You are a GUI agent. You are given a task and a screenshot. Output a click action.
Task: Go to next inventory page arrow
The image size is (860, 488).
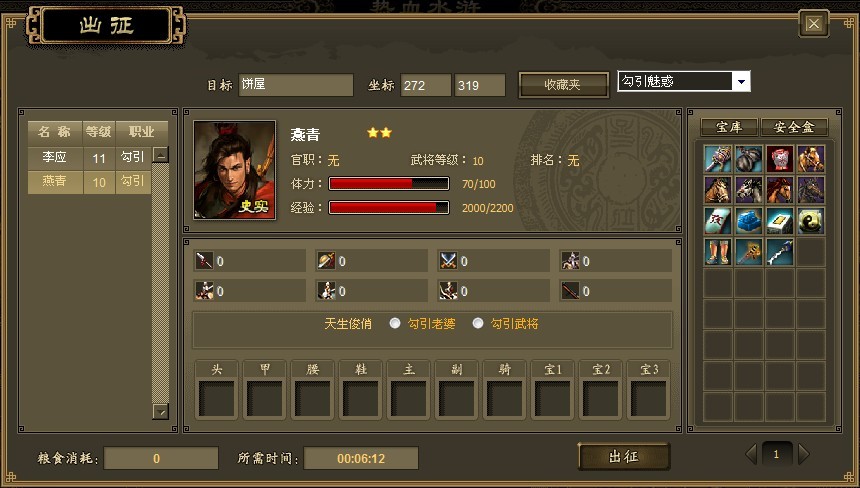(804, 454)
